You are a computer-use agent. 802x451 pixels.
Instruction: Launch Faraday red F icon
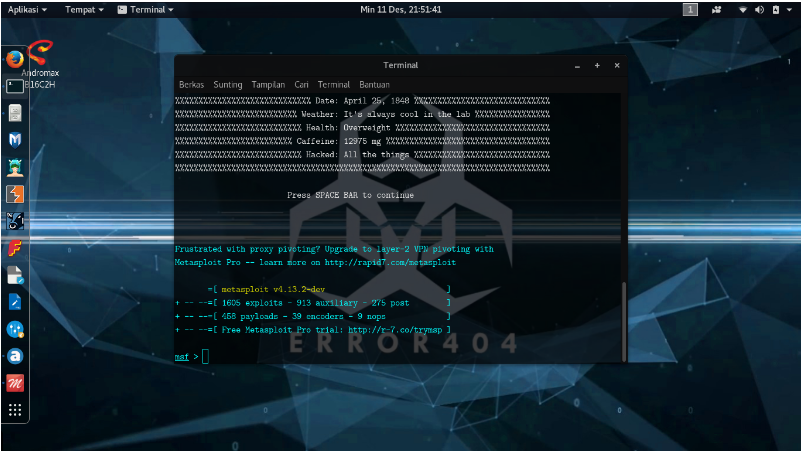(15, 249)
